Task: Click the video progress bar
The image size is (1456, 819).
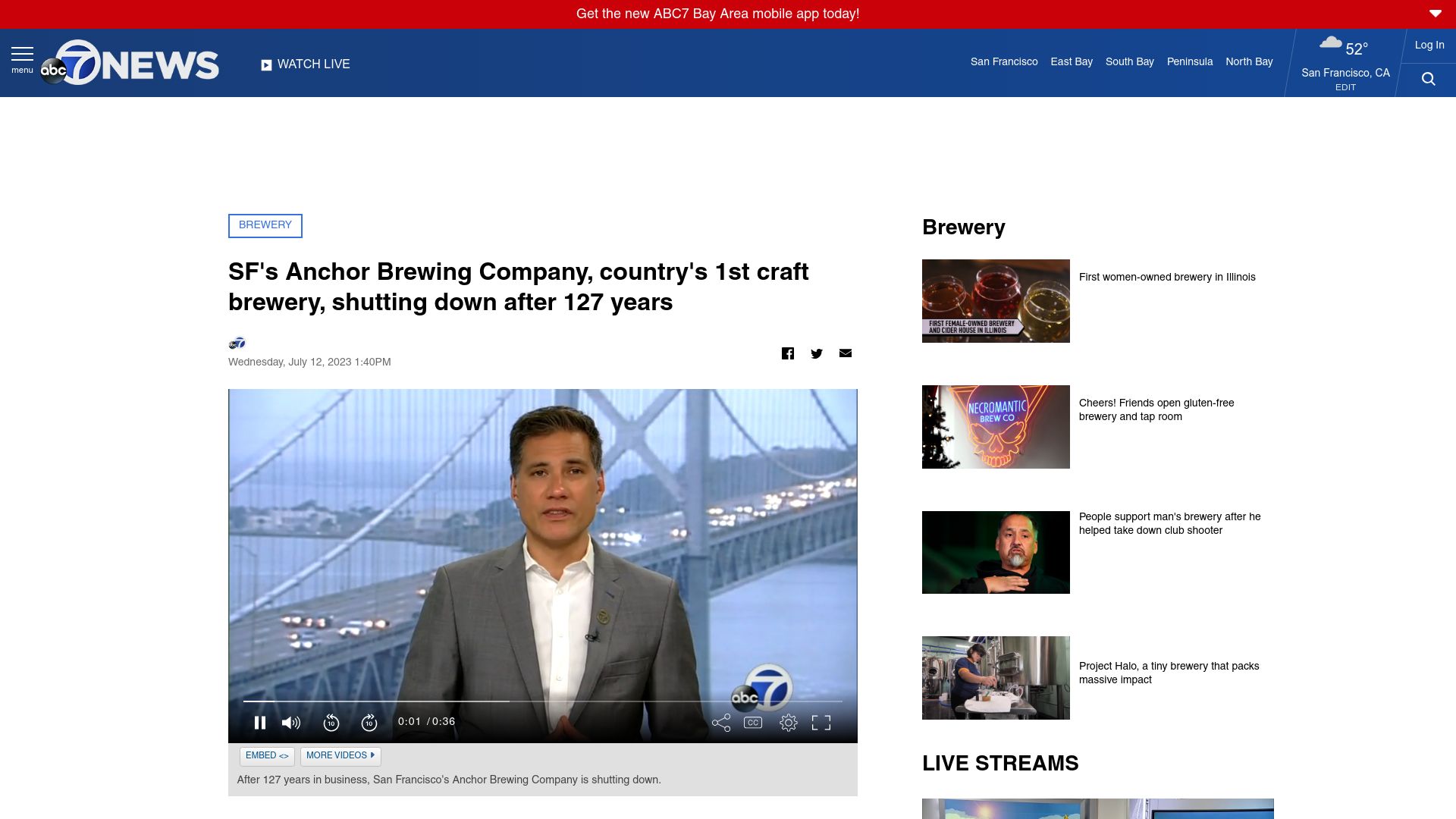Action: tap(542, 701)
